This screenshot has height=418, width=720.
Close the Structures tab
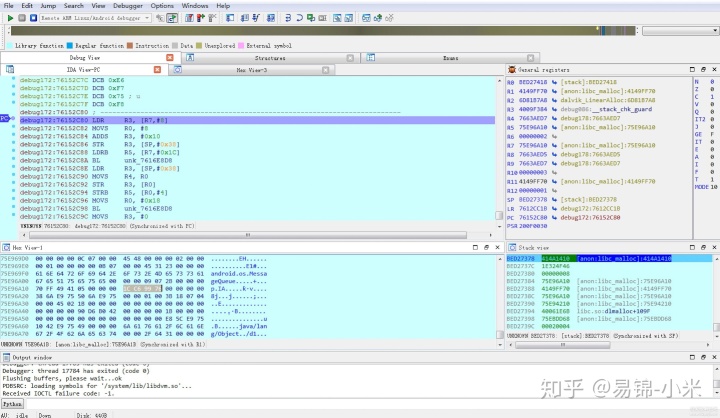350,58
